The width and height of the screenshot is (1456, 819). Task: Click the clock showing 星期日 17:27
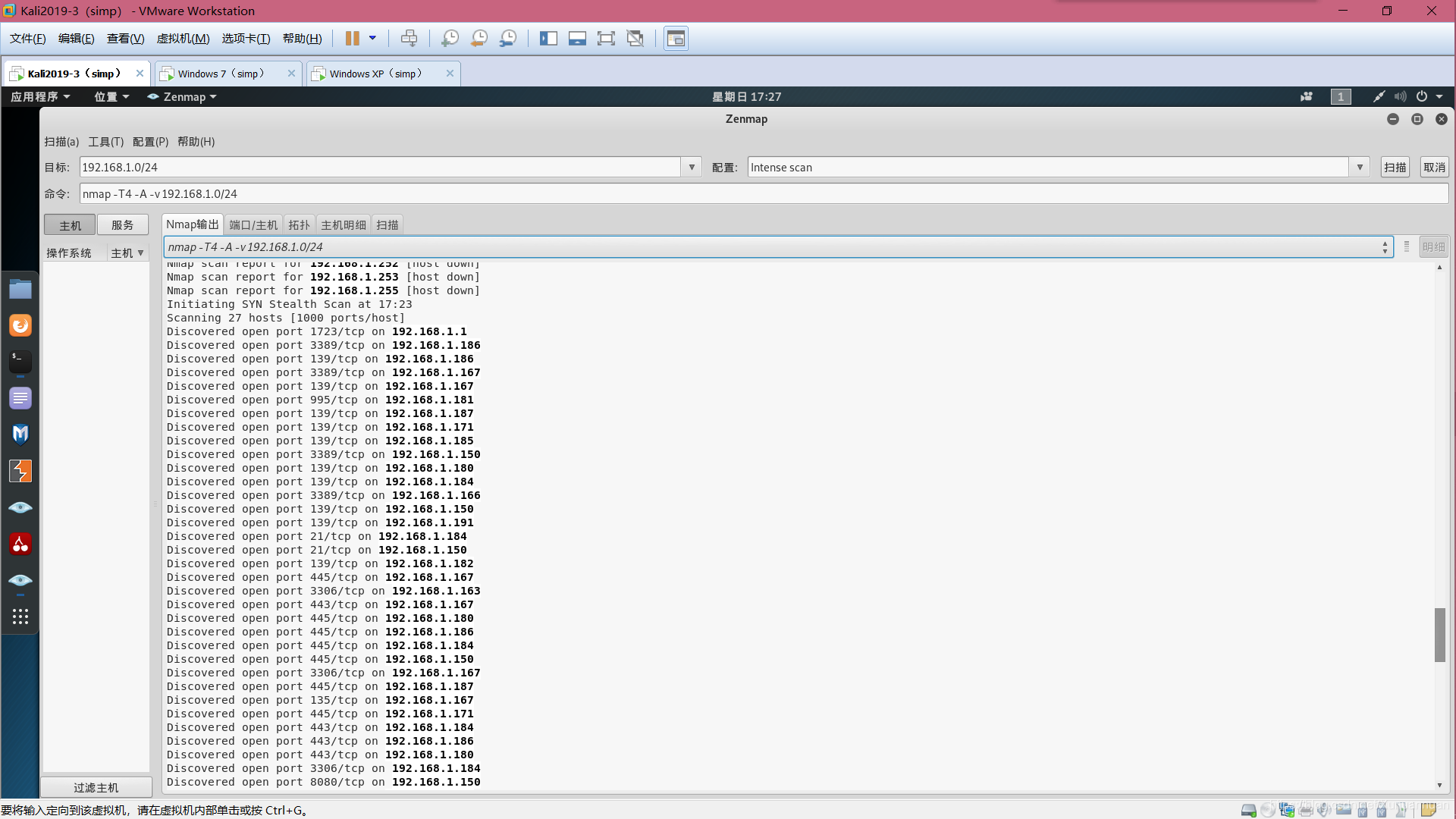pyautogui.click(x=746, y=96)
